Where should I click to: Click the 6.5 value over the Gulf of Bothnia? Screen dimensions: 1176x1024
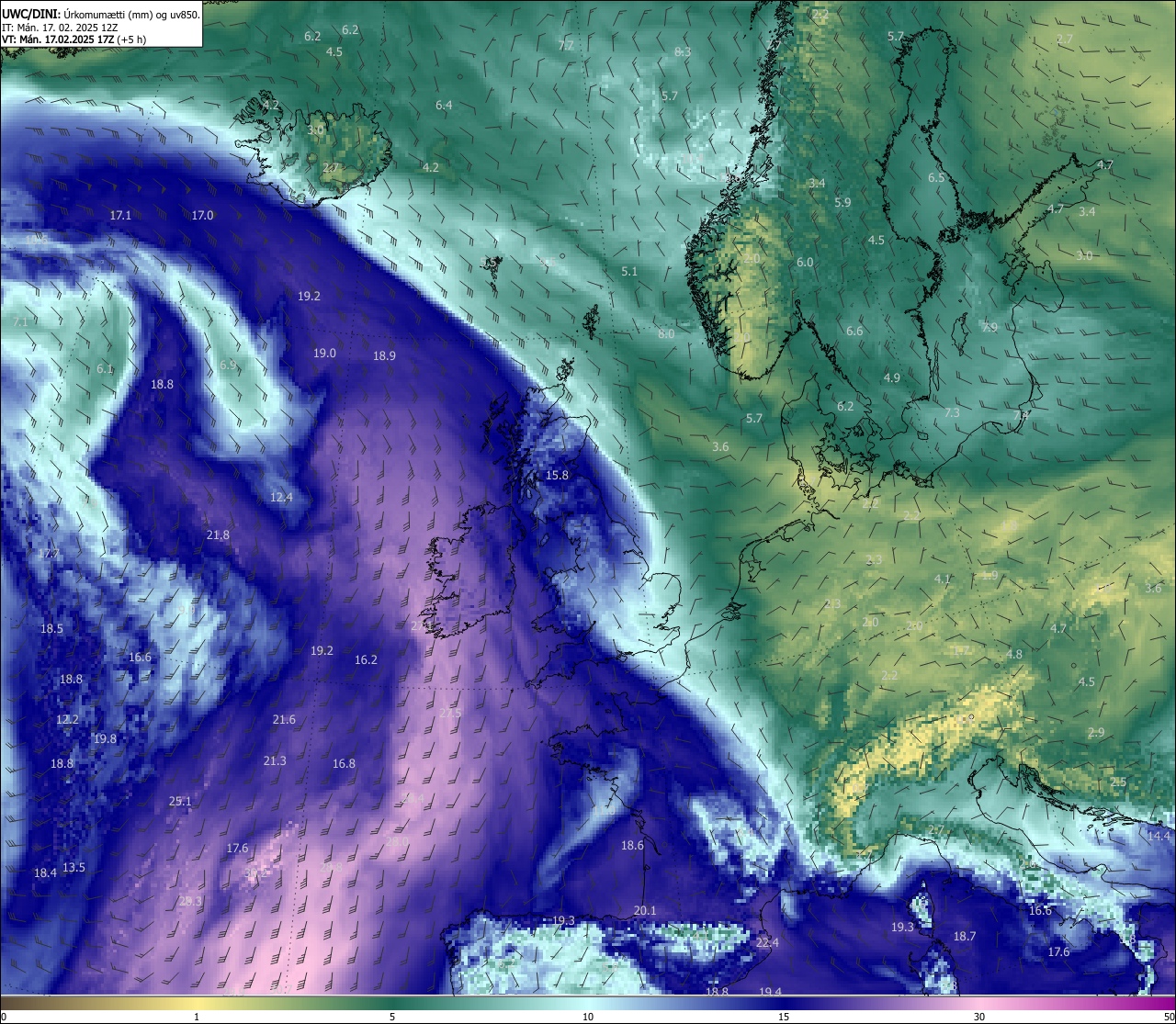936,177
